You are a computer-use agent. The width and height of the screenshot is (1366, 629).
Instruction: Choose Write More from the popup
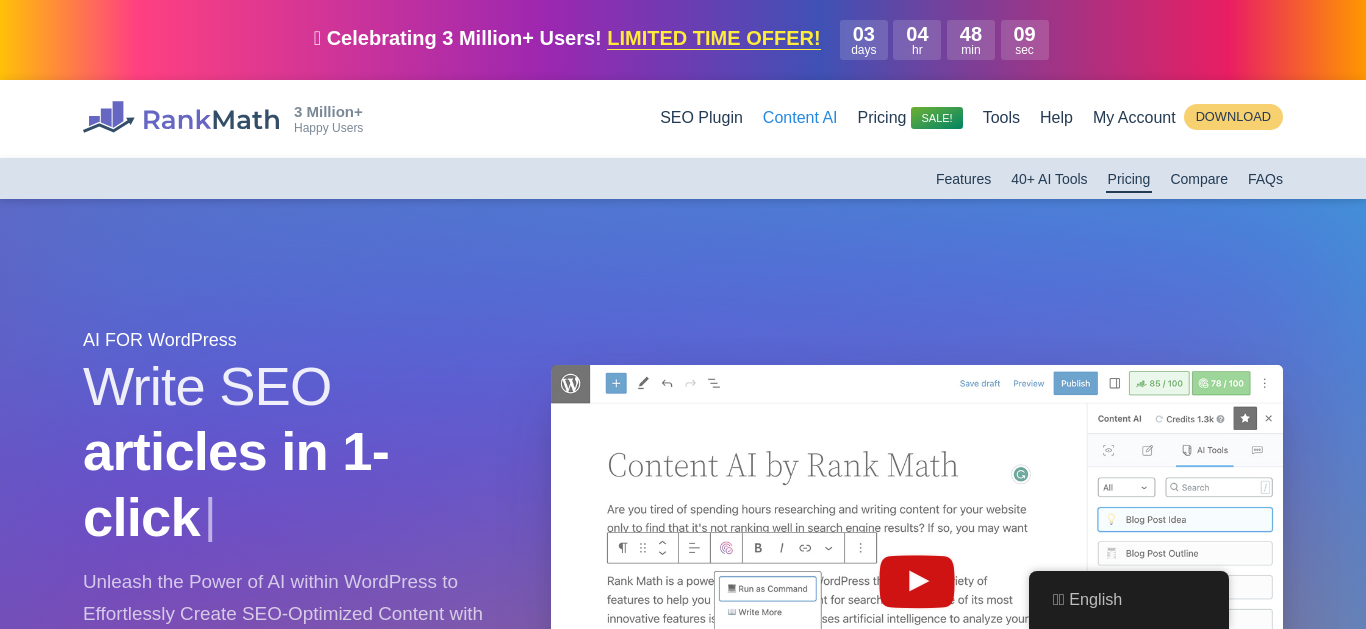pyautogui.click(x=755, y=612)
